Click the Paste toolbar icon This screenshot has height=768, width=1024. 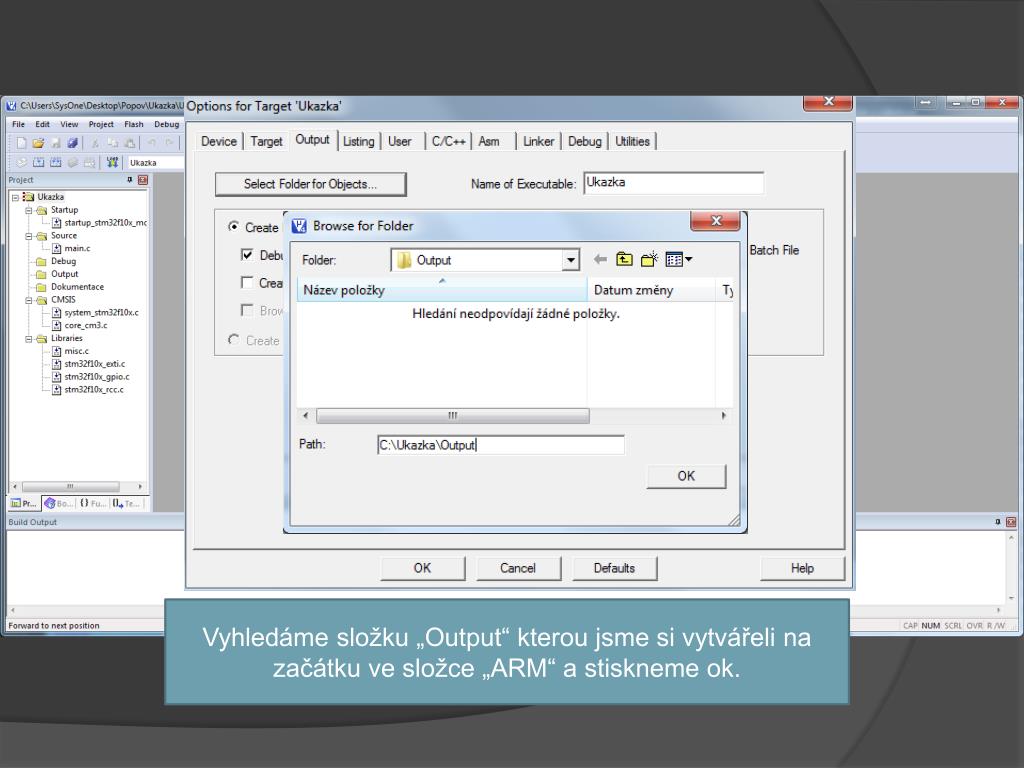tap(130, 143)
